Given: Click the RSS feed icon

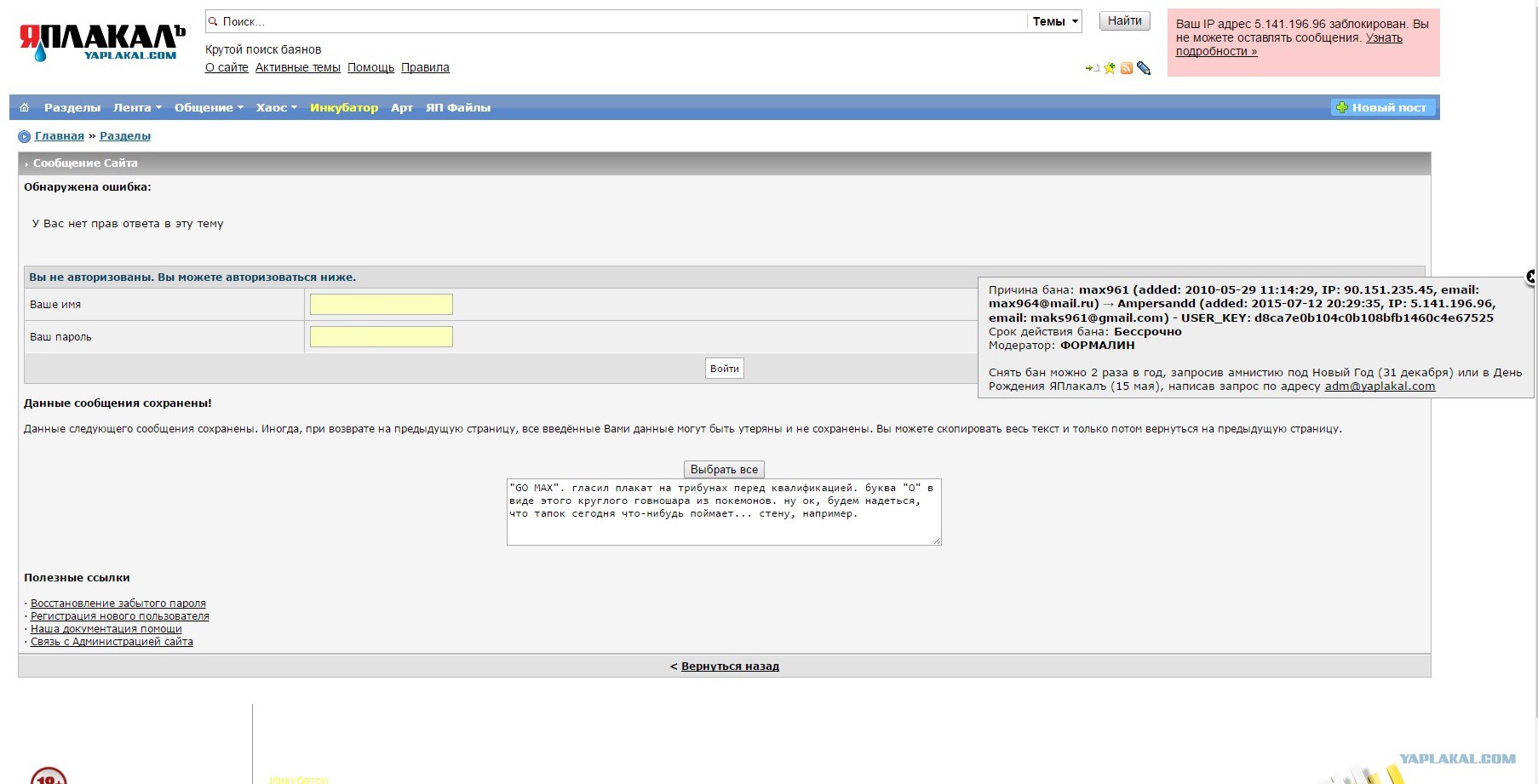Looking at the screenshot, I should point(1126,68).
